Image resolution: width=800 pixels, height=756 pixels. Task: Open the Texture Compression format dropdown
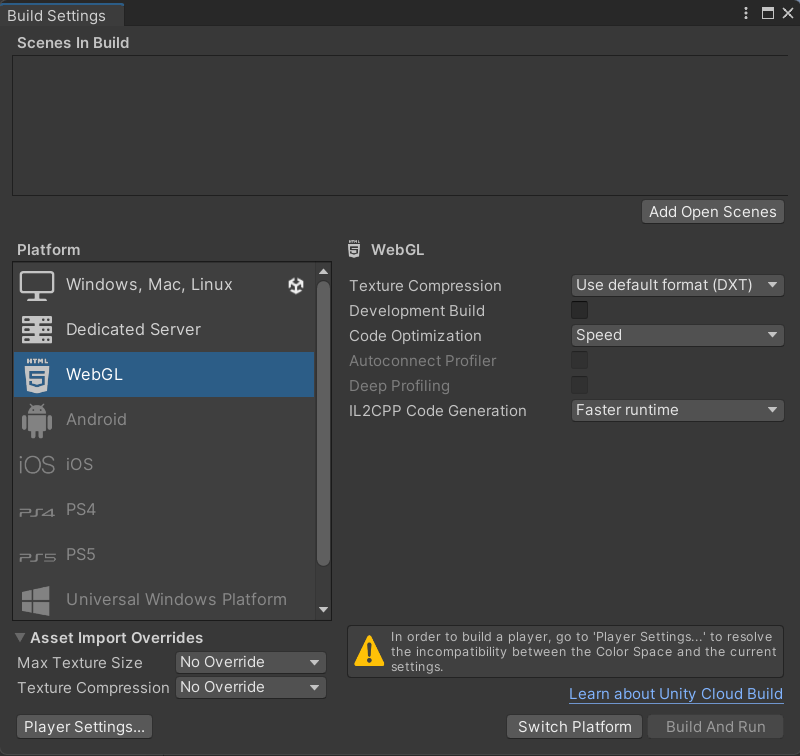(x=677, y=286)
